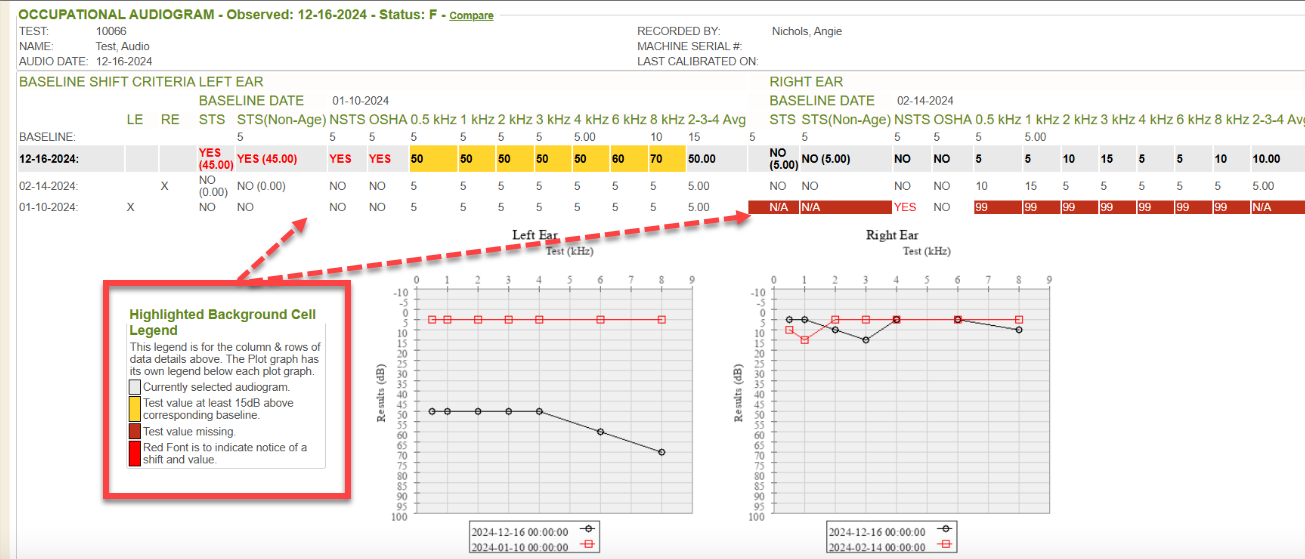Click the dark red 'Test value missing' swatch

pyautogui.click(x=135, y=432)
